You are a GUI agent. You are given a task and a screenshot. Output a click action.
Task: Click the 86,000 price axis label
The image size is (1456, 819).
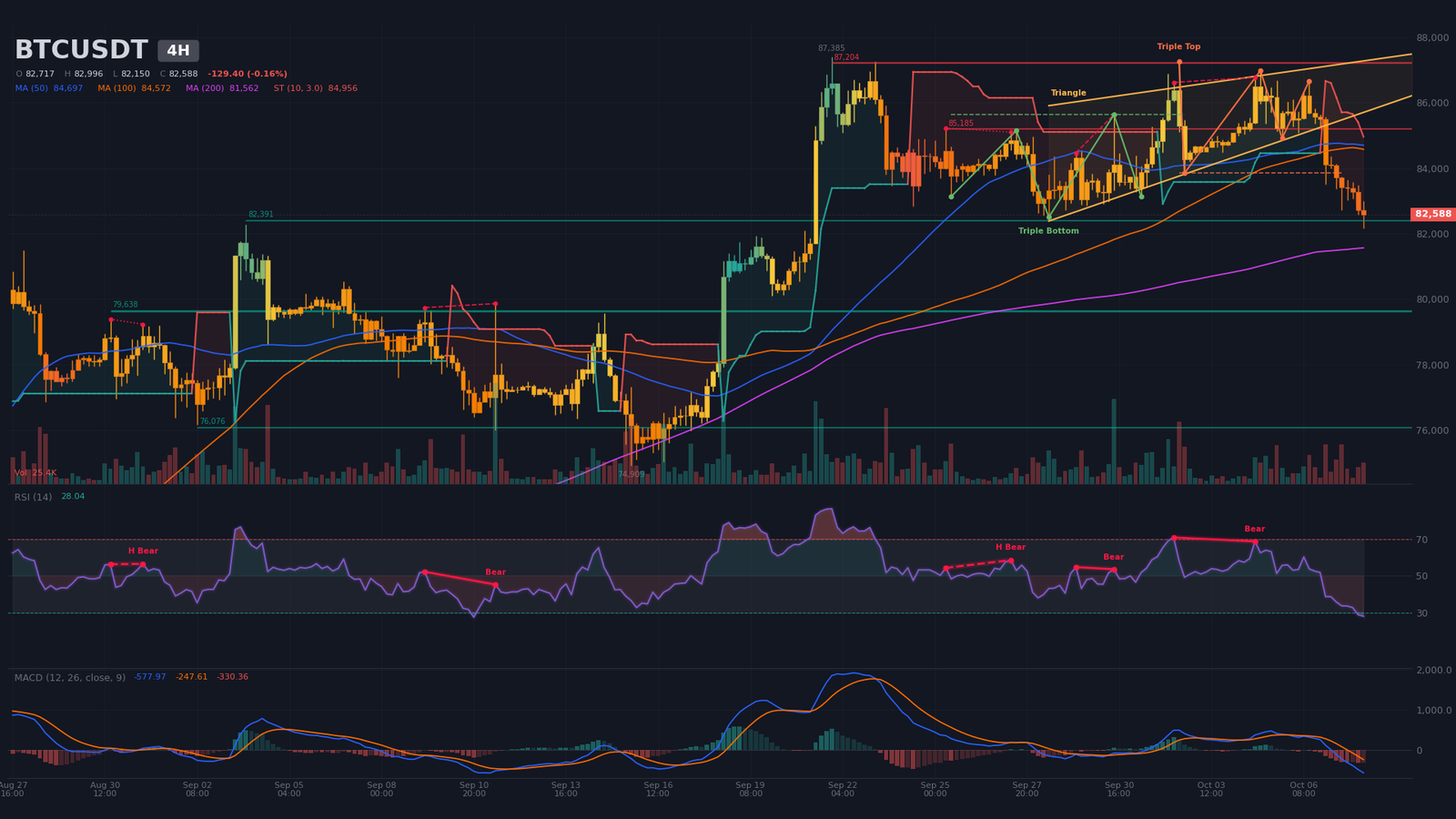[1432, 104]
